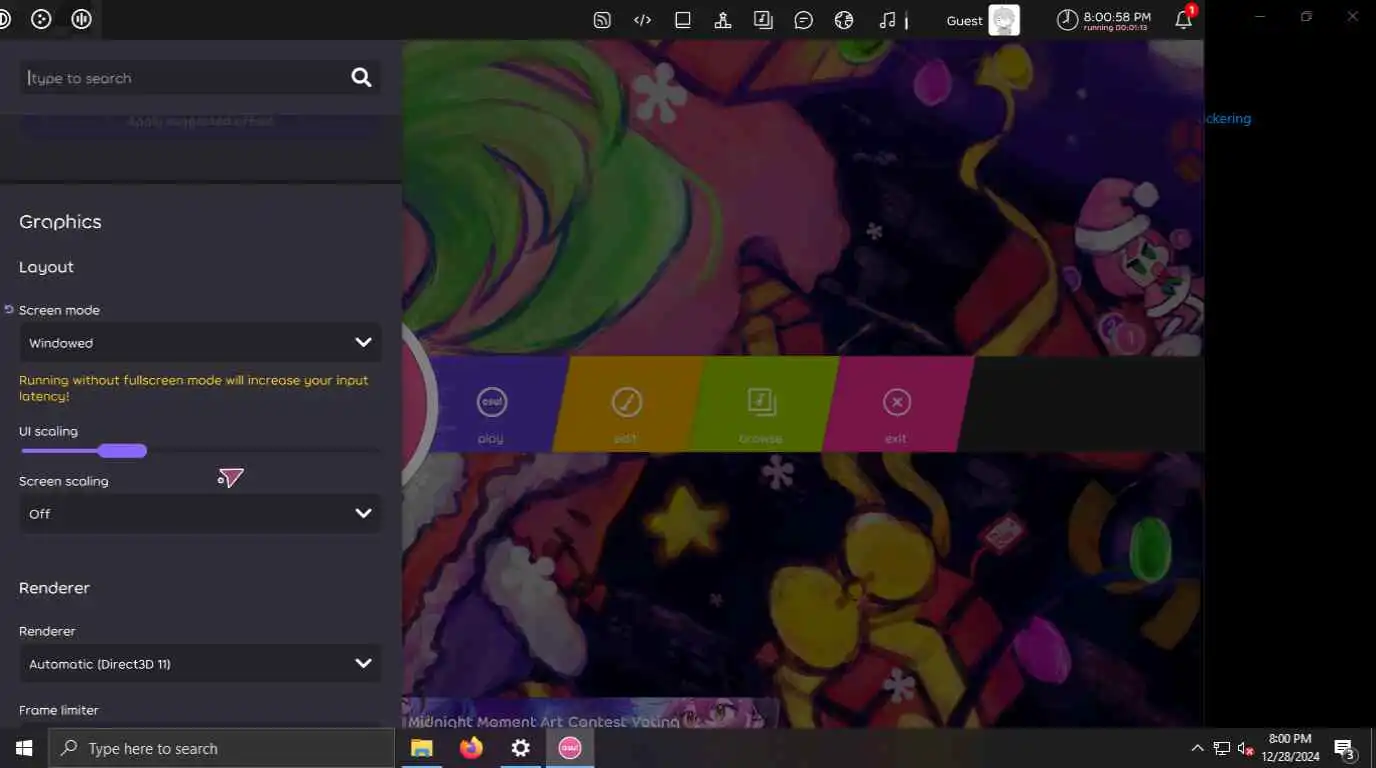Open the chat bubble icon
The height and width of the screenshot is (768, 1376).
coord(803,20)
